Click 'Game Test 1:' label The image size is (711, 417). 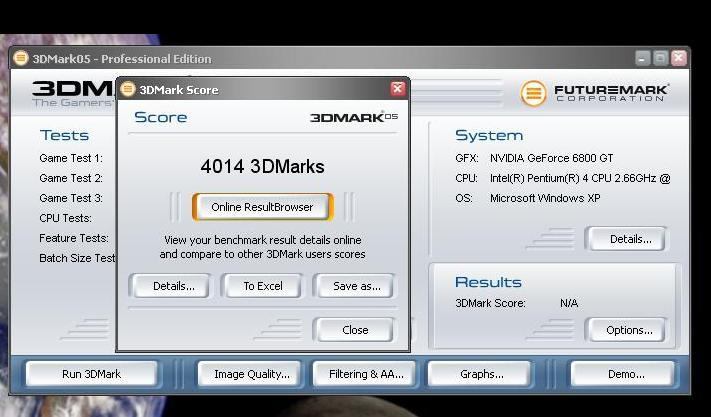(x=71, y=158)
